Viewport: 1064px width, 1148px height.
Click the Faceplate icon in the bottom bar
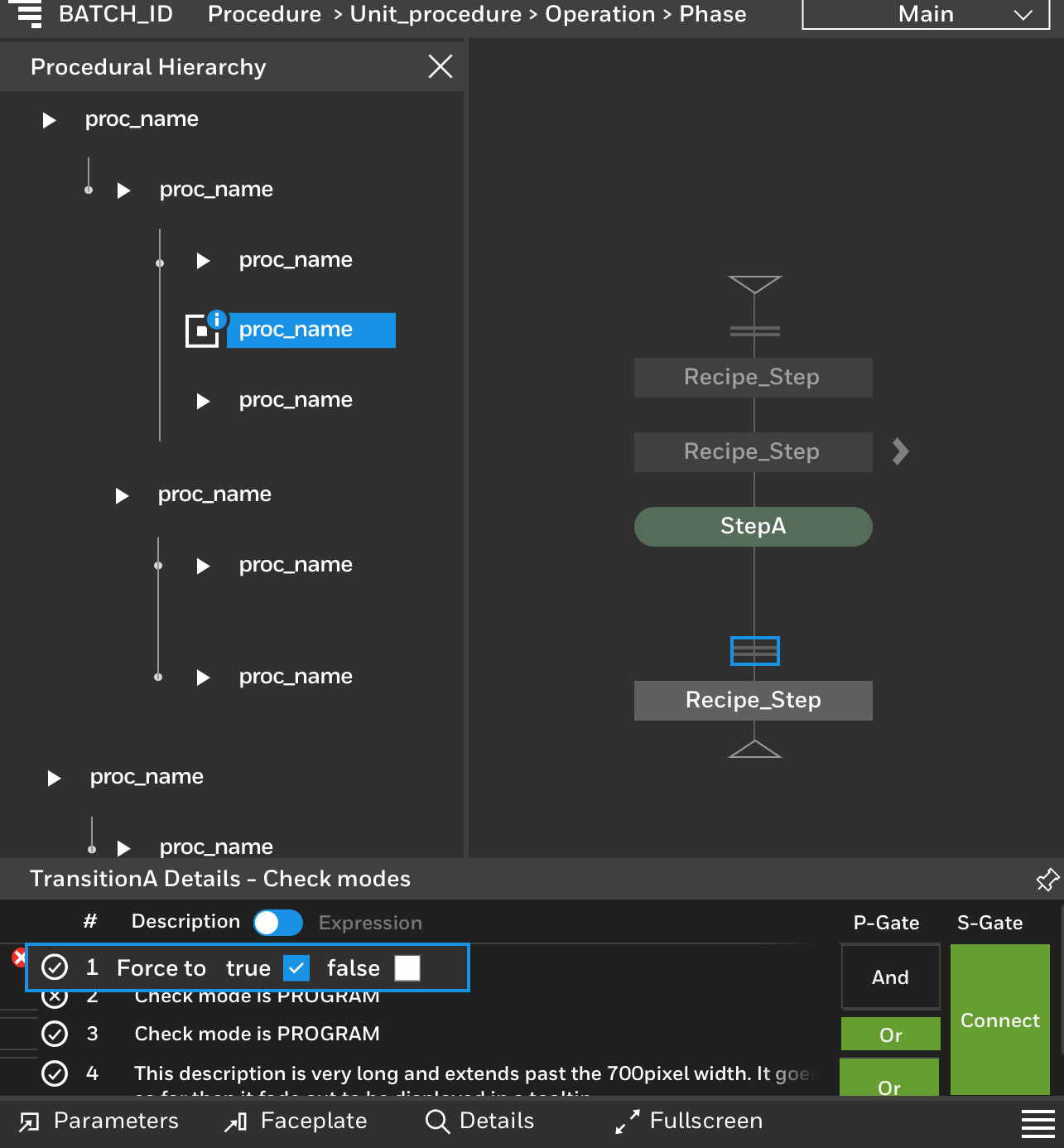tap(236, 1122)
